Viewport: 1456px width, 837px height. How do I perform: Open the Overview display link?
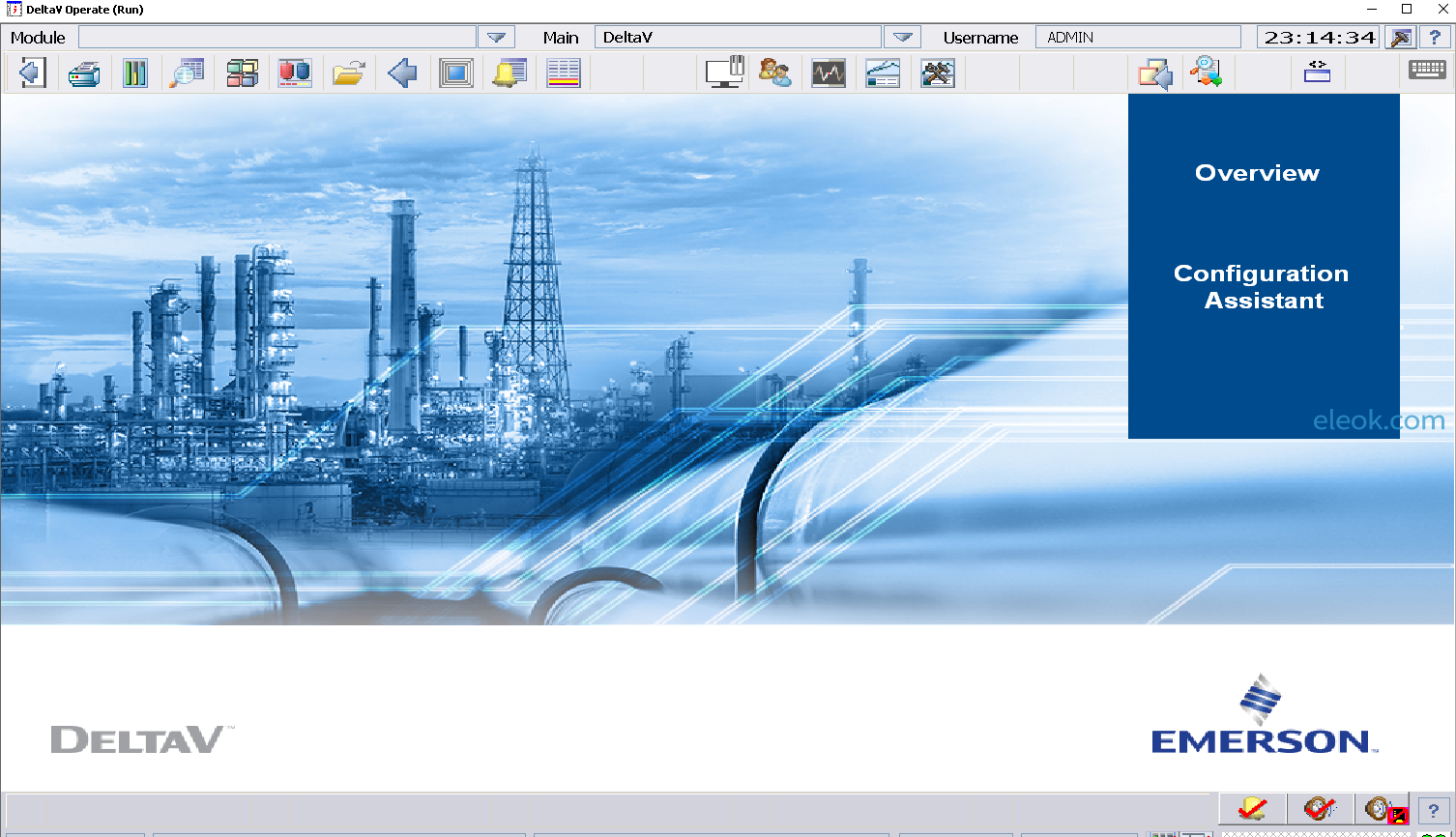pyautogui.click(x=1257, y=173)
